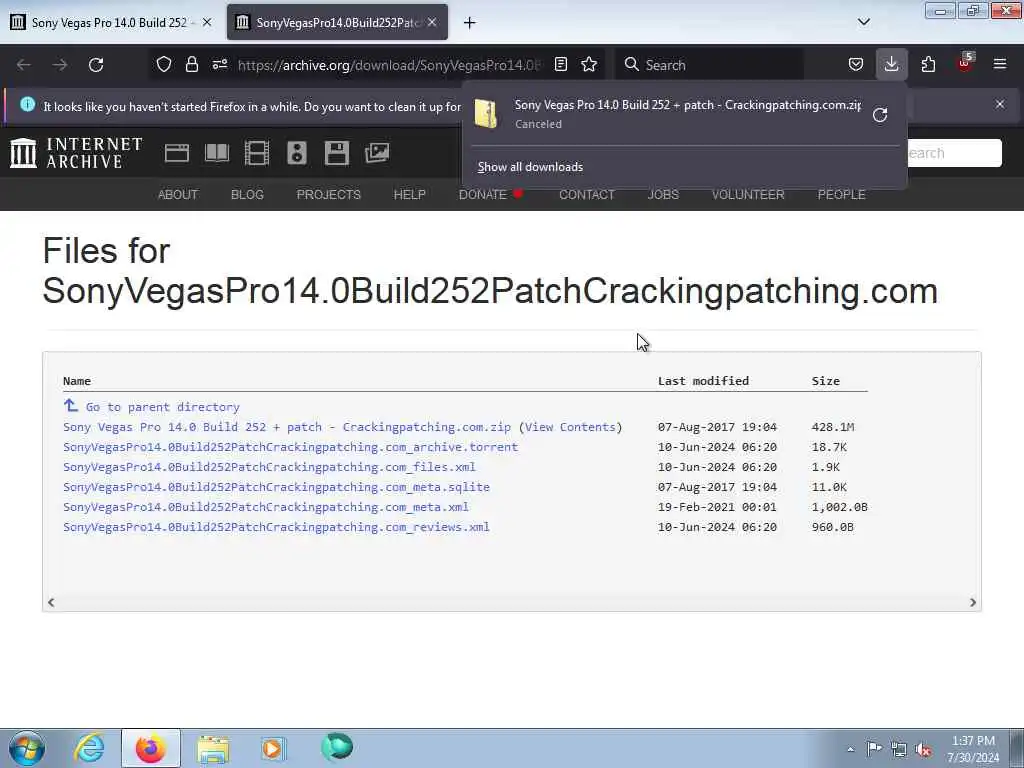Open the Extensions puzzle icon
This screenshot has width=1024, height=768.
(x=928, y=65)
